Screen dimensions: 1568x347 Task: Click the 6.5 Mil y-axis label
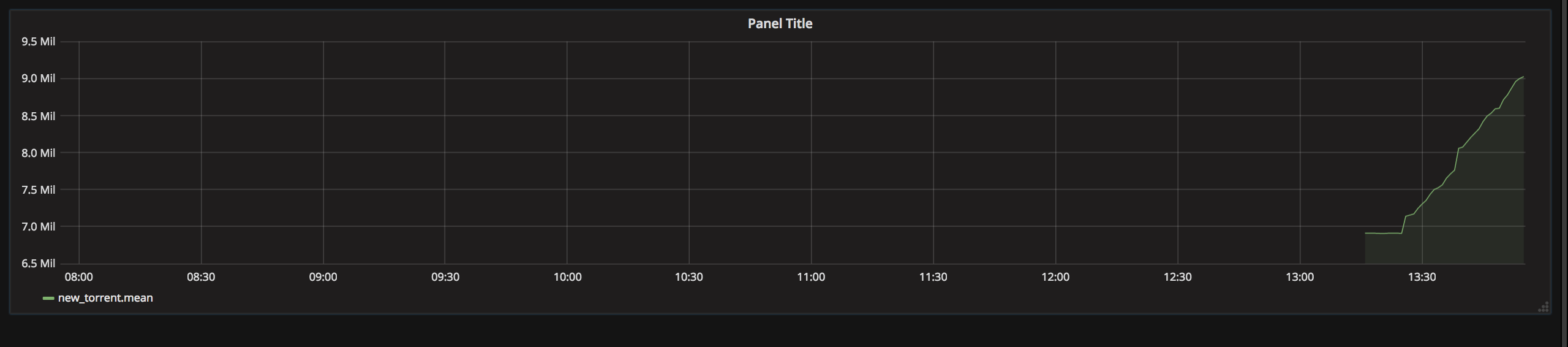38,264
